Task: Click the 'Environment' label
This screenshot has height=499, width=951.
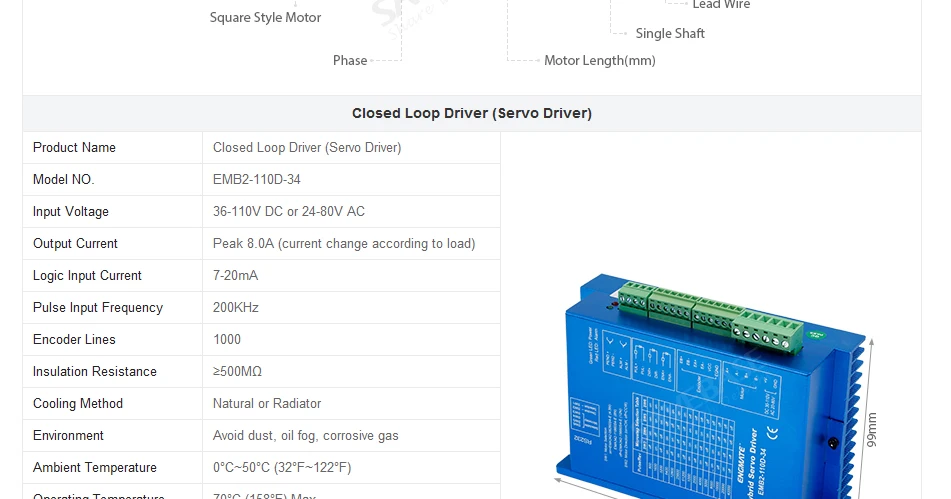Action: 69,436
